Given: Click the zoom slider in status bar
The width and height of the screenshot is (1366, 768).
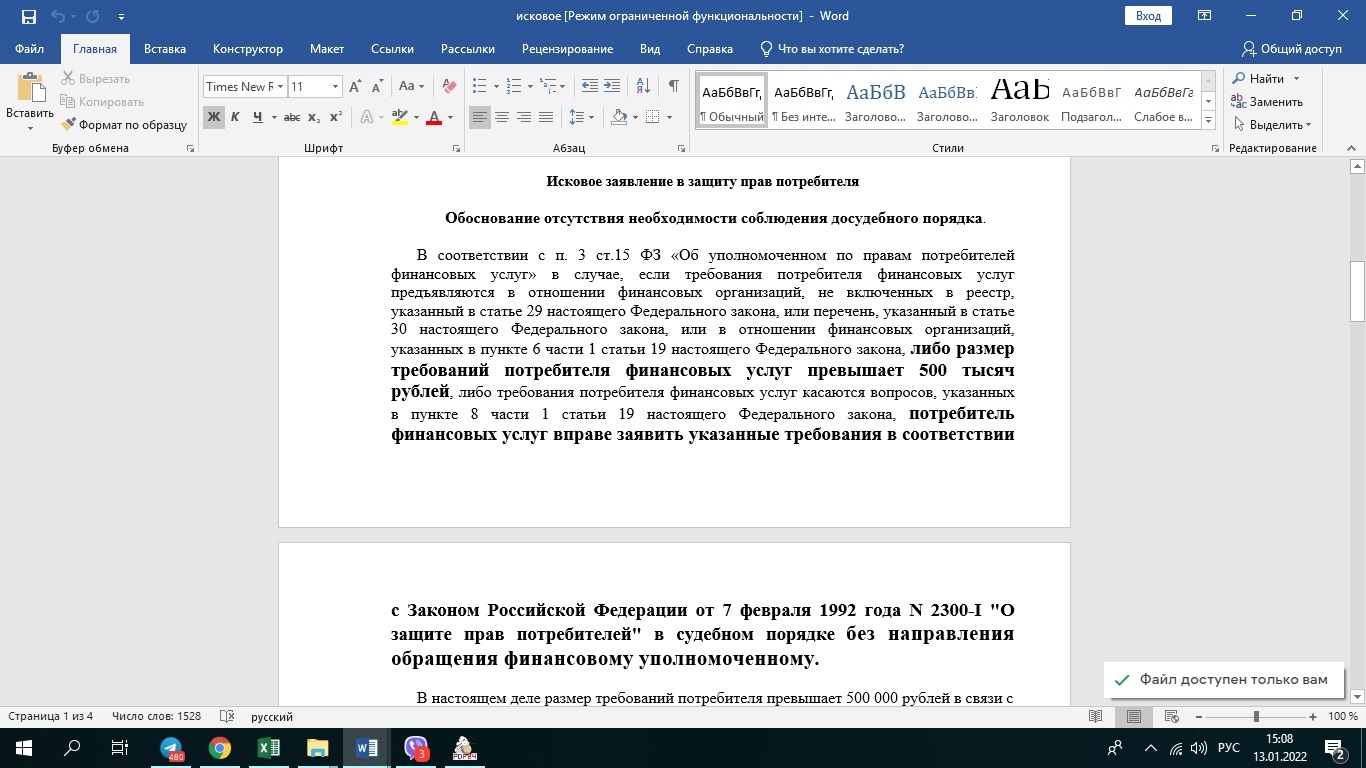Looking at the screenshot, I should point(1256,717).
